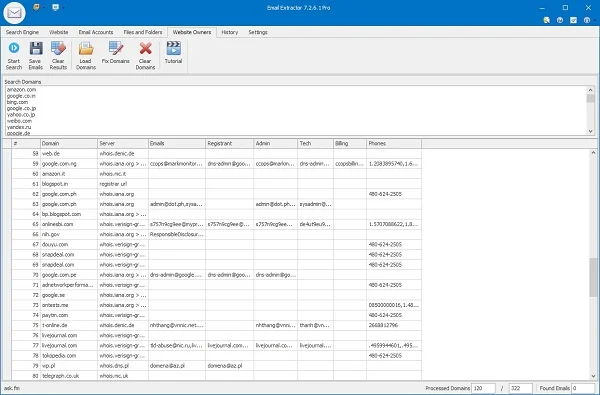Switch to the Website tab

point(59,32)
